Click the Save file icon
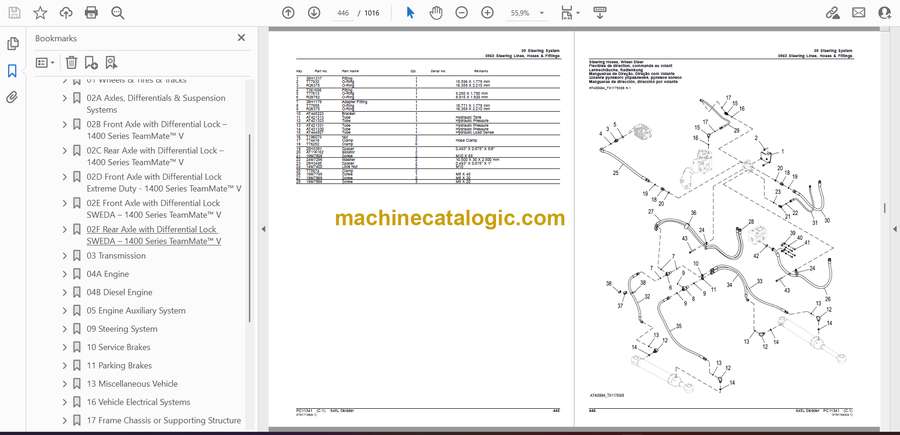 coord(14,13)
